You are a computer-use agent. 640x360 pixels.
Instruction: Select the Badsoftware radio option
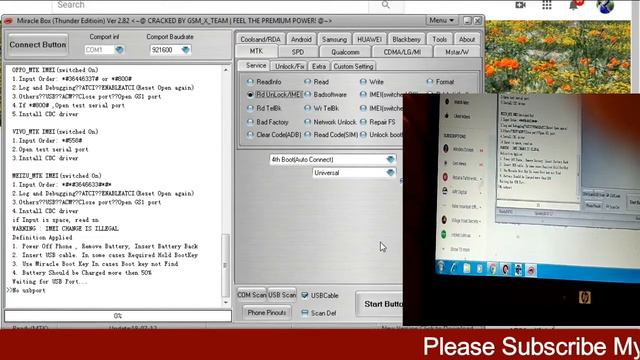[325, 95]
